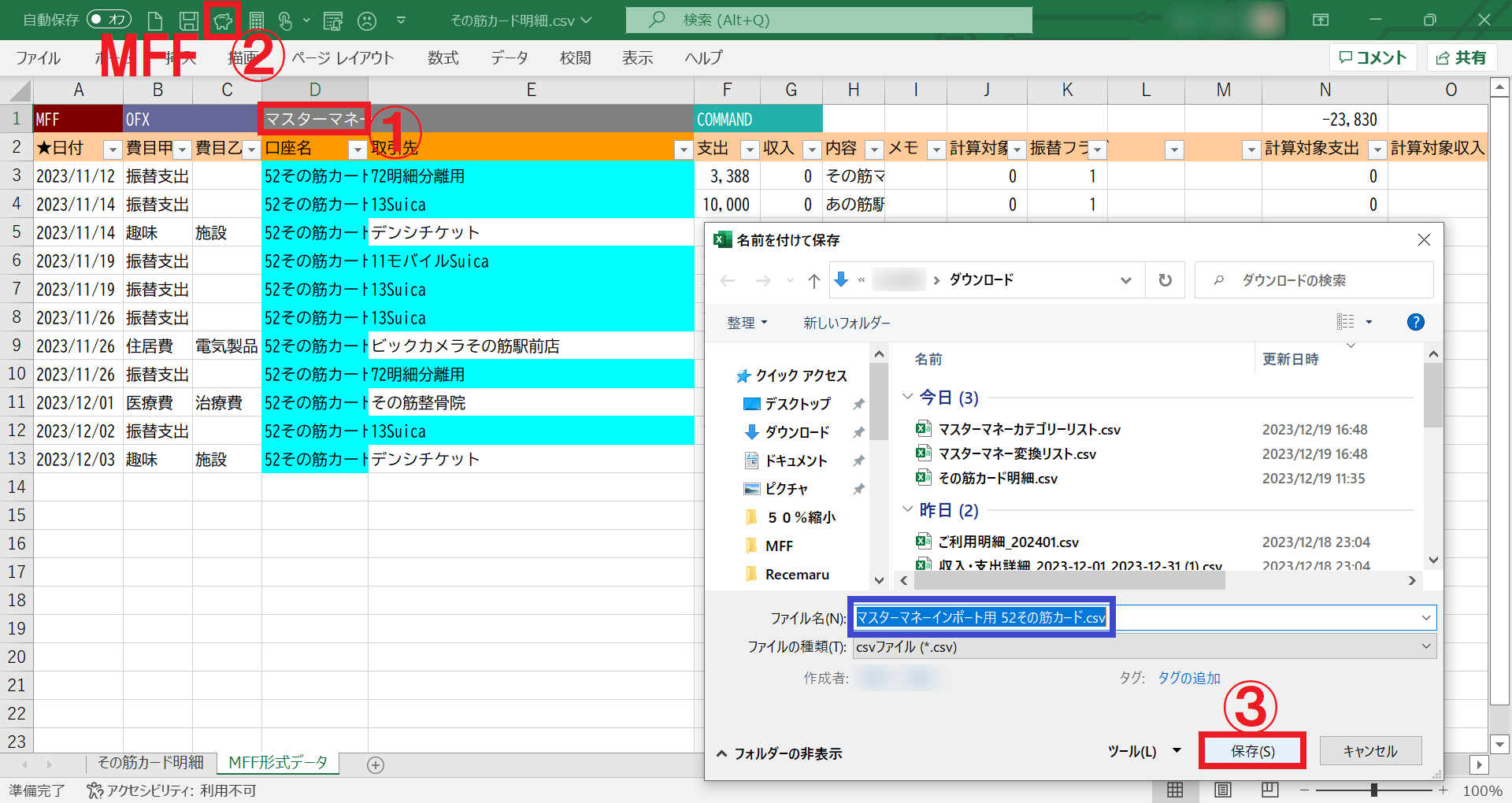The height and width of the screenshot is (803, 1512).
Task: Open the ページ レイアウト ribbon tab
Action: pos(343,58)
